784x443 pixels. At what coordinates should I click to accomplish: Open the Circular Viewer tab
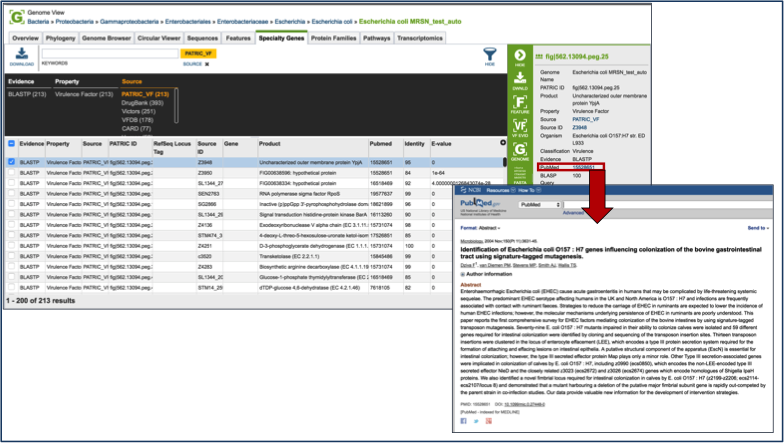(x=159, y=38)
